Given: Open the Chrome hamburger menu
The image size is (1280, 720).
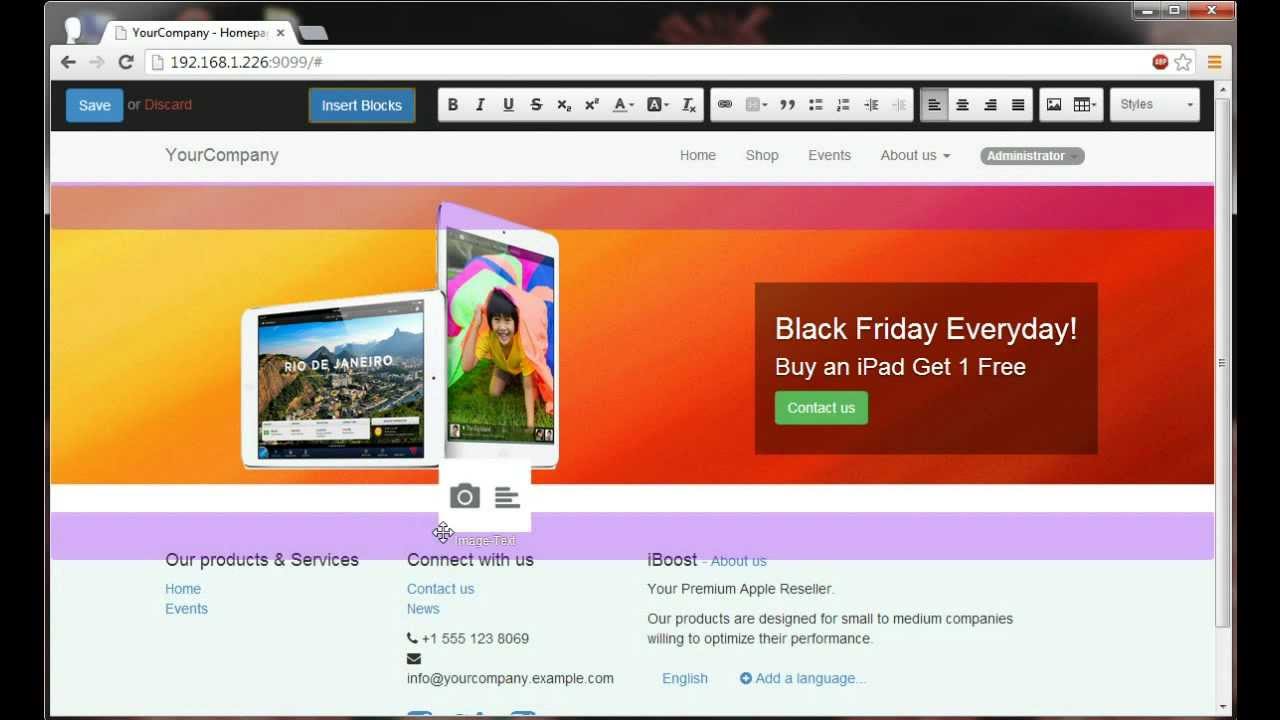Looking at the screenshot, I should point(1214,62).
